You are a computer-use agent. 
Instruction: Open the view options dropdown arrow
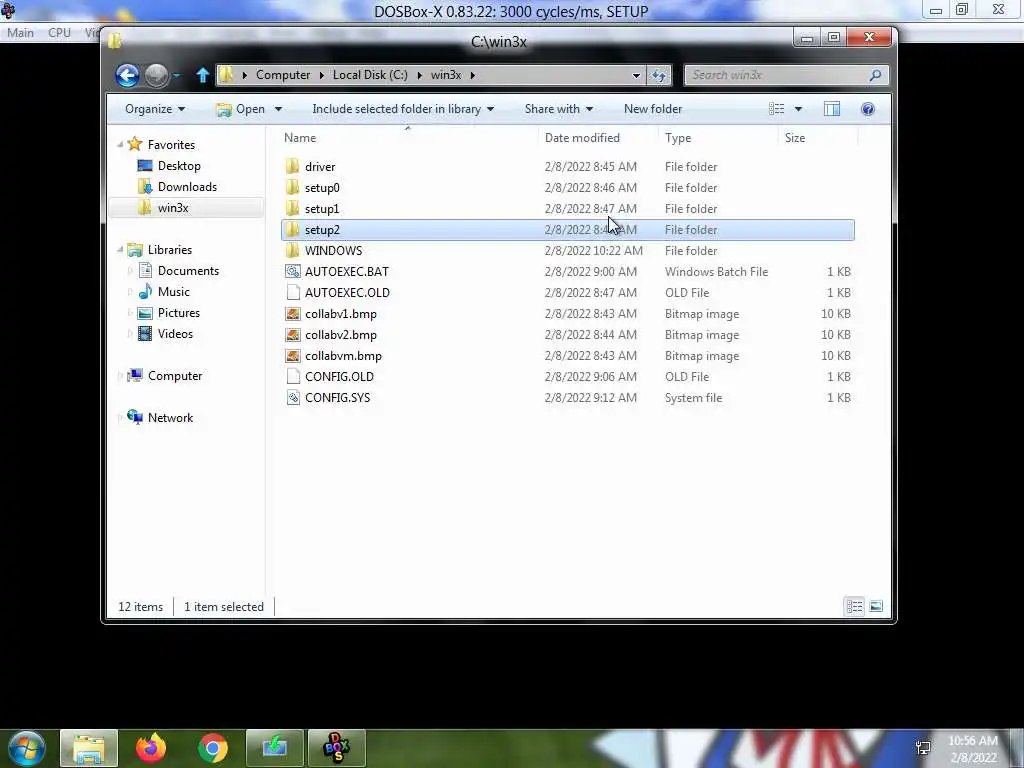tap(798, 109)
